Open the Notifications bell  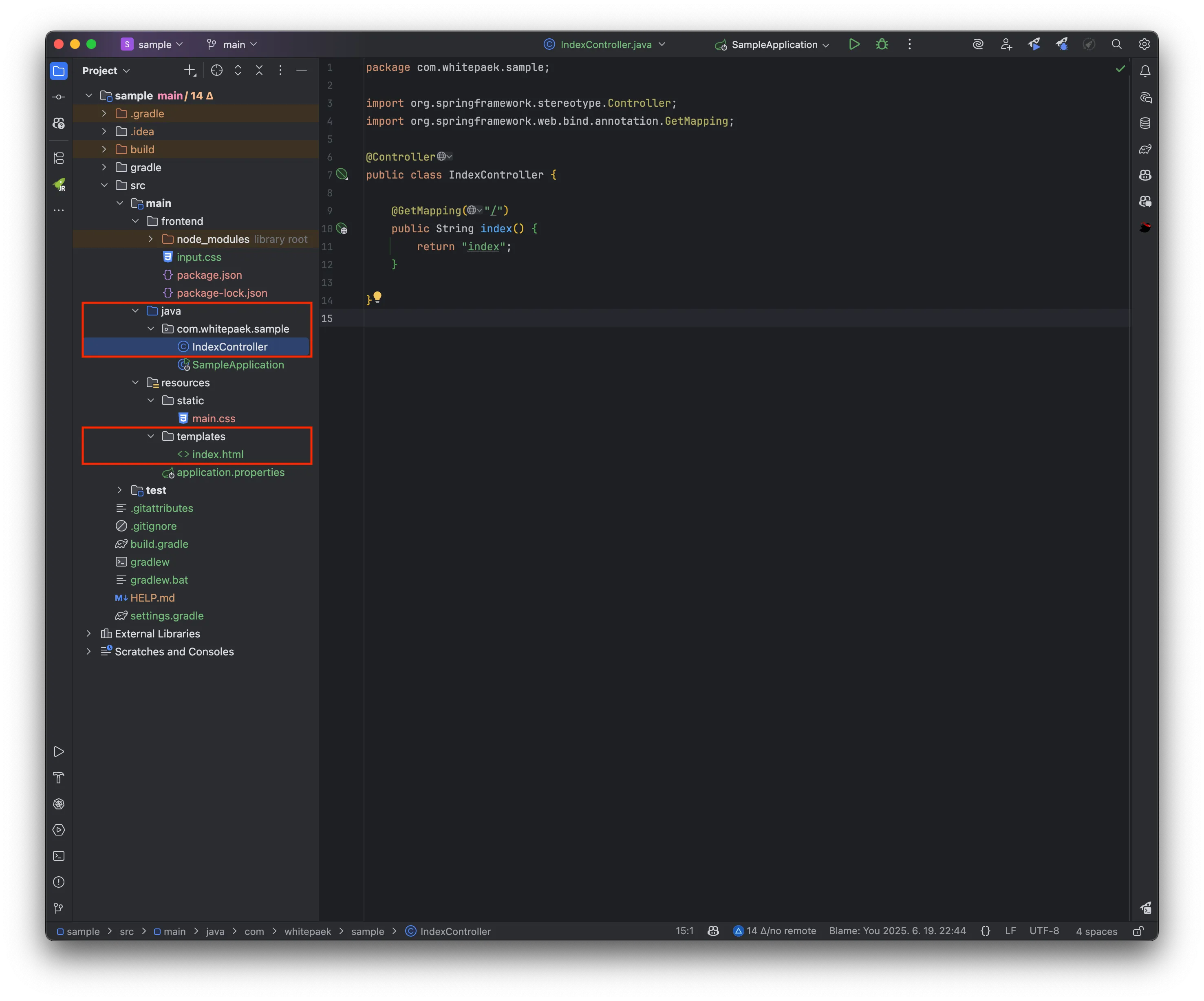click(1145, 71)
